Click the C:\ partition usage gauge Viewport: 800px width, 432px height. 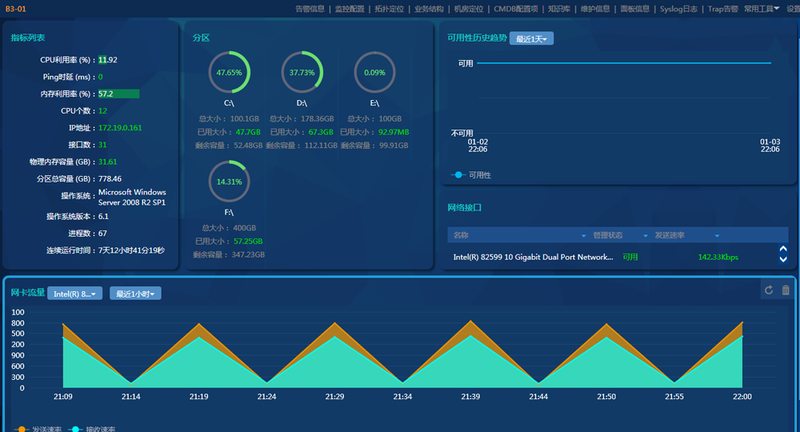(229, 73)
